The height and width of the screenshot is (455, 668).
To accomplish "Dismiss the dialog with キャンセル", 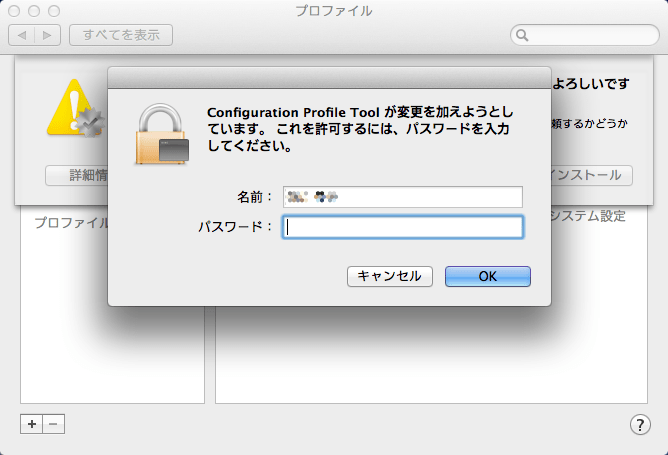I will [390, 276].
